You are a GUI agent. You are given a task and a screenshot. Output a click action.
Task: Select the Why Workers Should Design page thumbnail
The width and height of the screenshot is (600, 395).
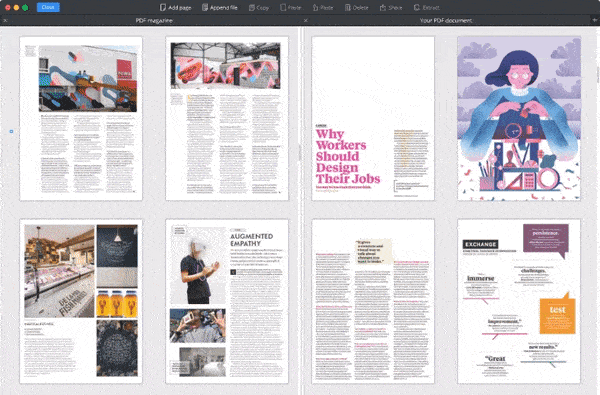(373, 118)
